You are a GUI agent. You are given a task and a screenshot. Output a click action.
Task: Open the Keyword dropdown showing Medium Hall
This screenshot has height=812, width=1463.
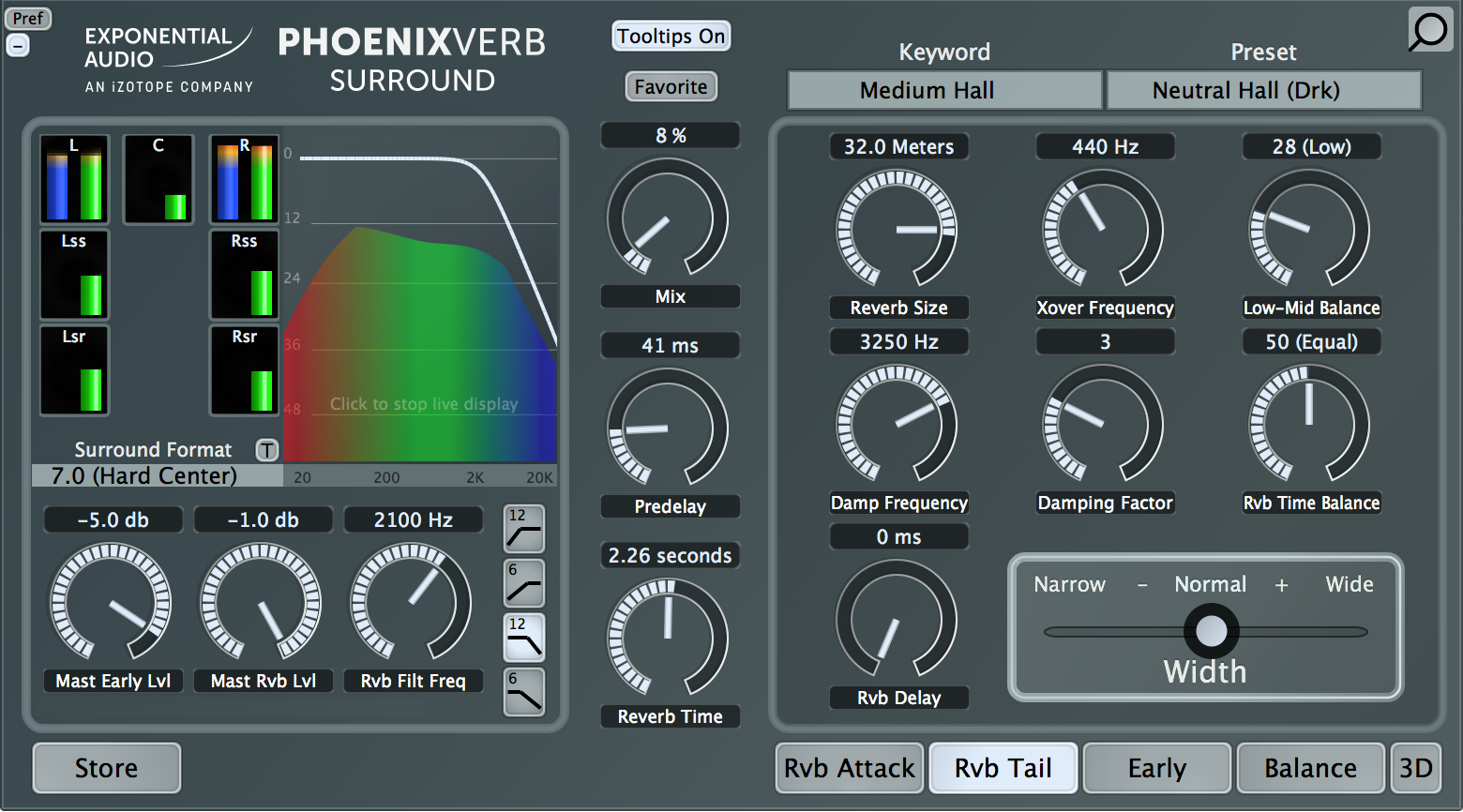(x=944, y=91)
